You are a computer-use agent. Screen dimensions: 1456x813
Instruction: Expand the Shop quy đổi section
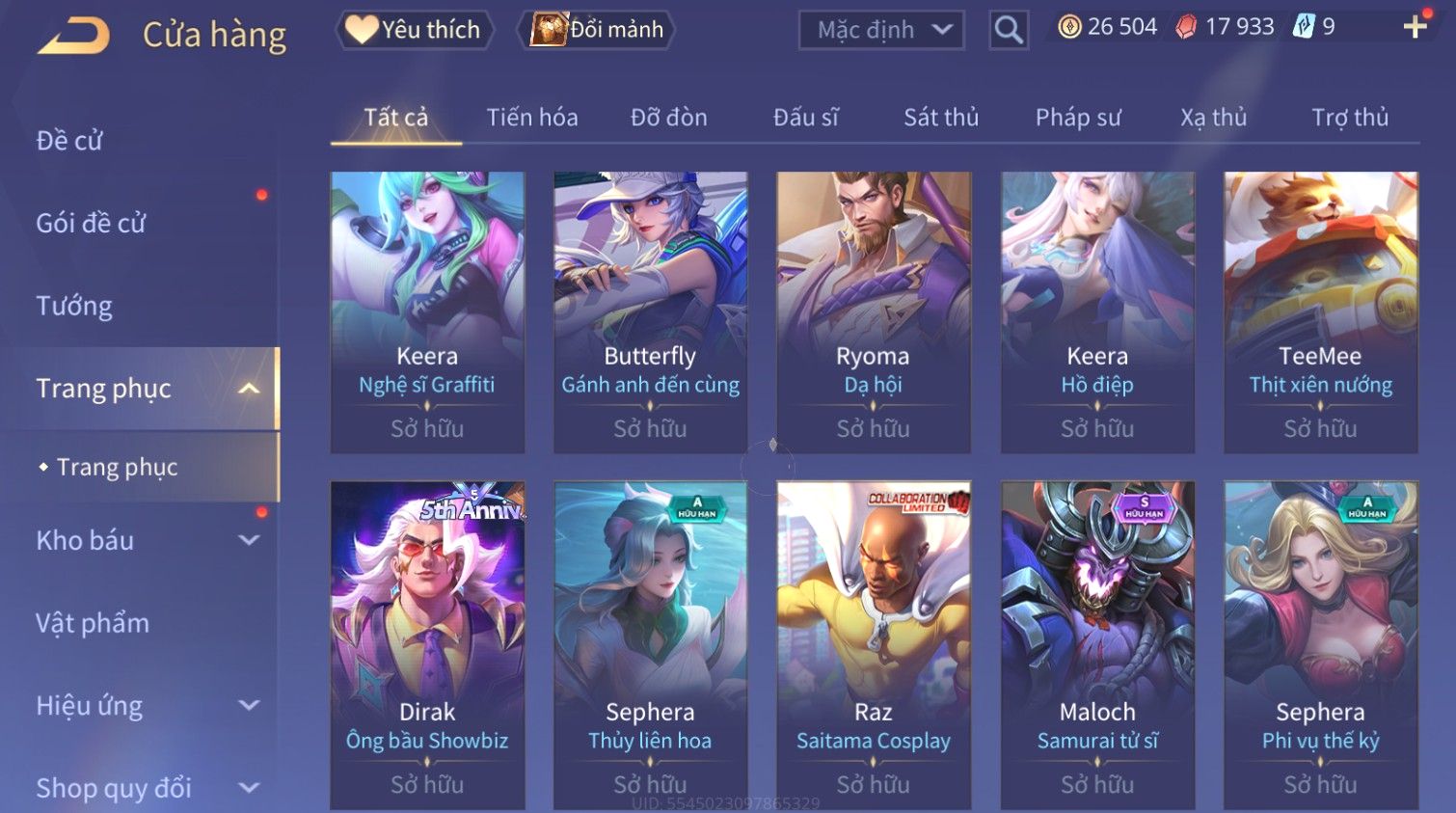click(249, 788)
